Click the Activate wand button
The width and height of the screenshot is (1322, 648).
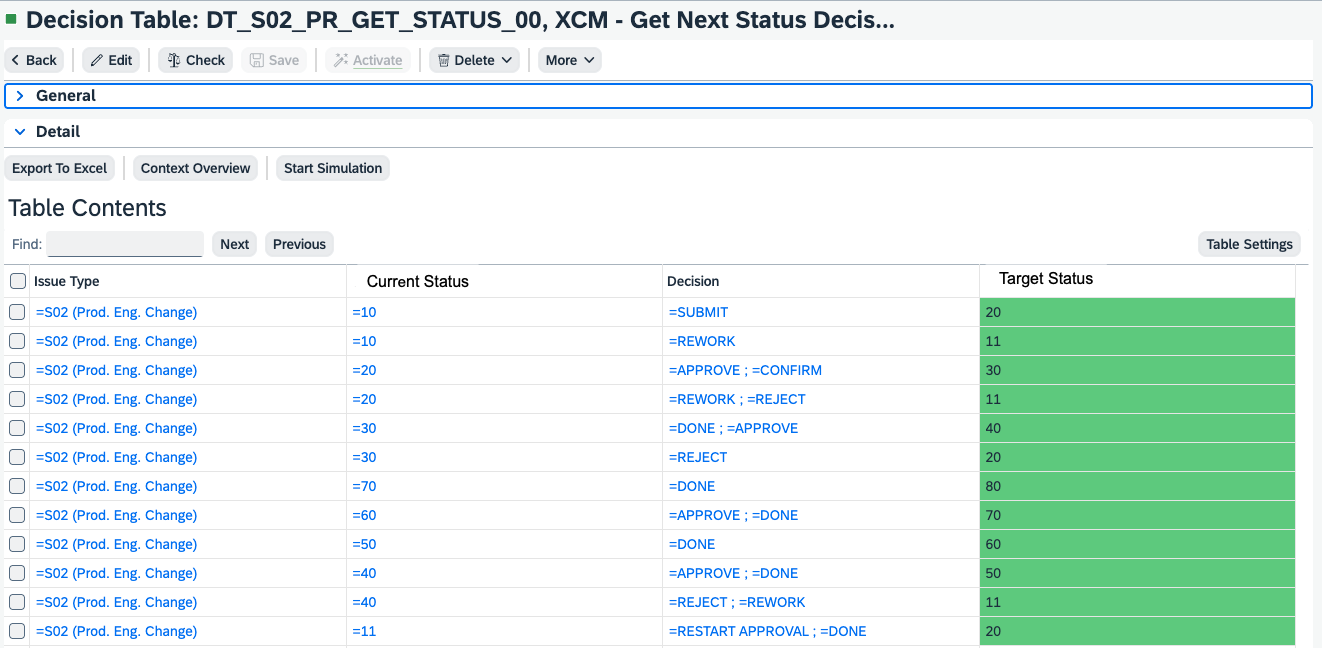point(368,60)
